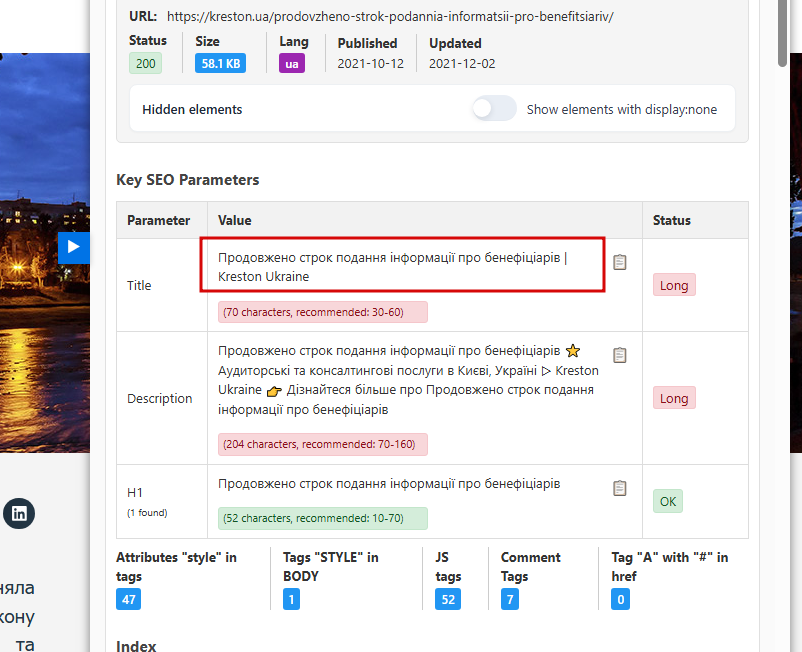802x652 pixels.
Task: Open the LinkedIn share icon
Action: pyautogui.click(x=19, y=513)
